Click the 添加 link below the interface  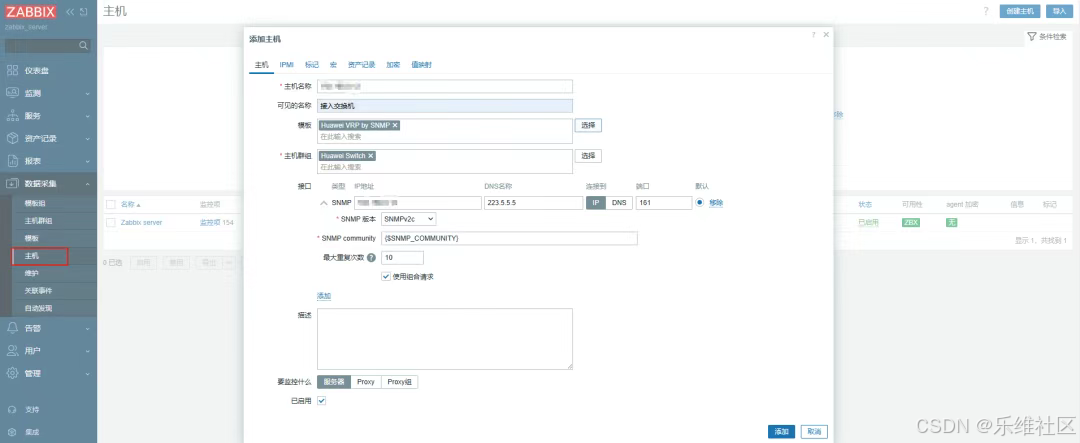point(324,296)
